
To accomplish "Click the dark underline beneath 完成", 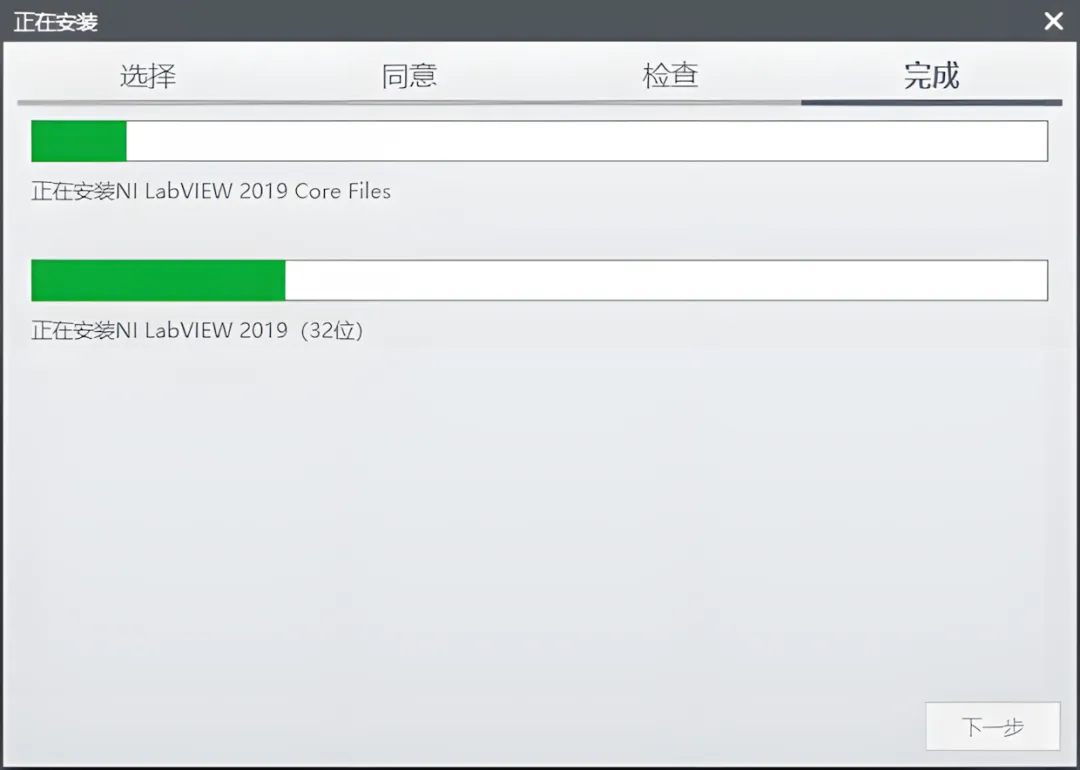I will (x=931, y=103).
